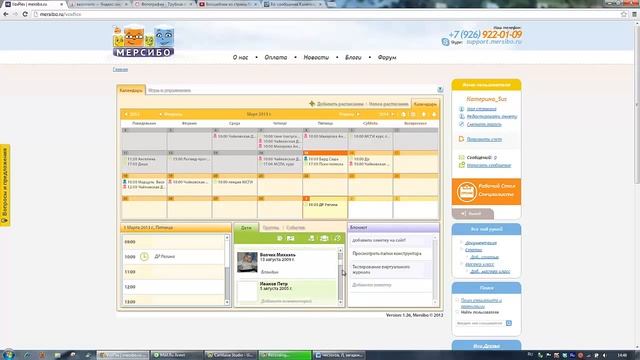Open the orange Рабочий стол специалиста briefcase banner

[x=486, y=191]
